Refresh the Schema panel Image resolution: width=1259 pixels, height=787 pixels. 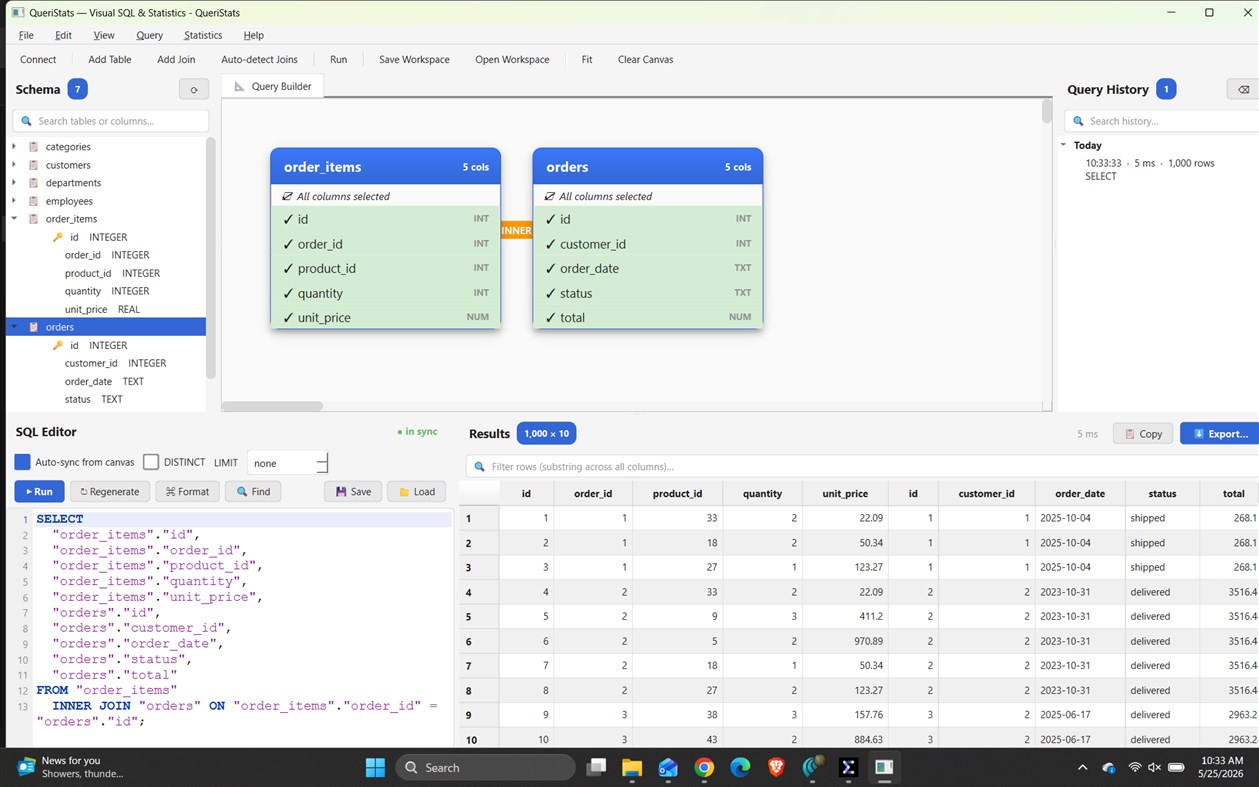coord(194,89)
